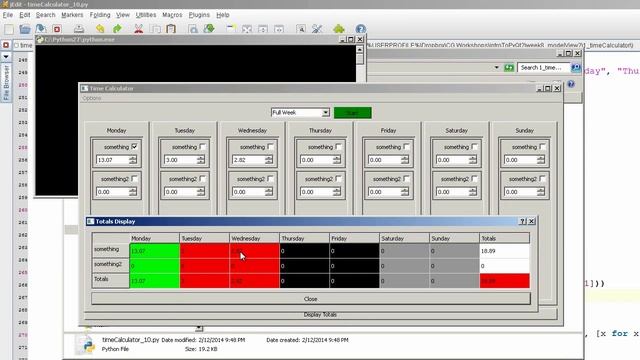Click the Display Totals button
Viewport: 640px width, 360px height.
coord(320,314)
